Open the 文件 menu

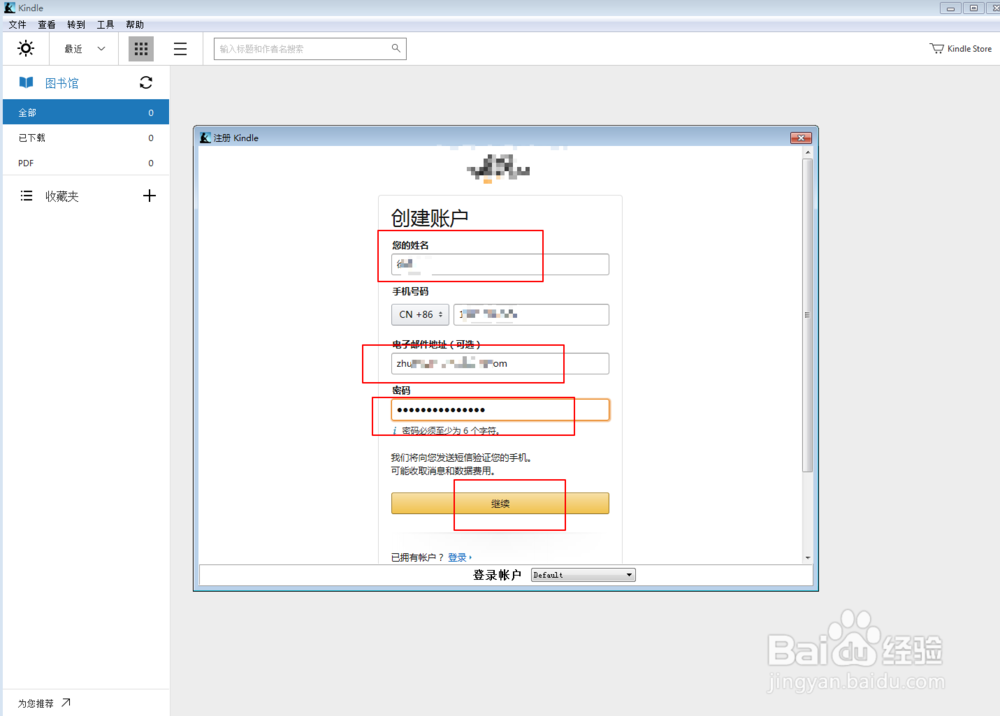coord(17,24)
